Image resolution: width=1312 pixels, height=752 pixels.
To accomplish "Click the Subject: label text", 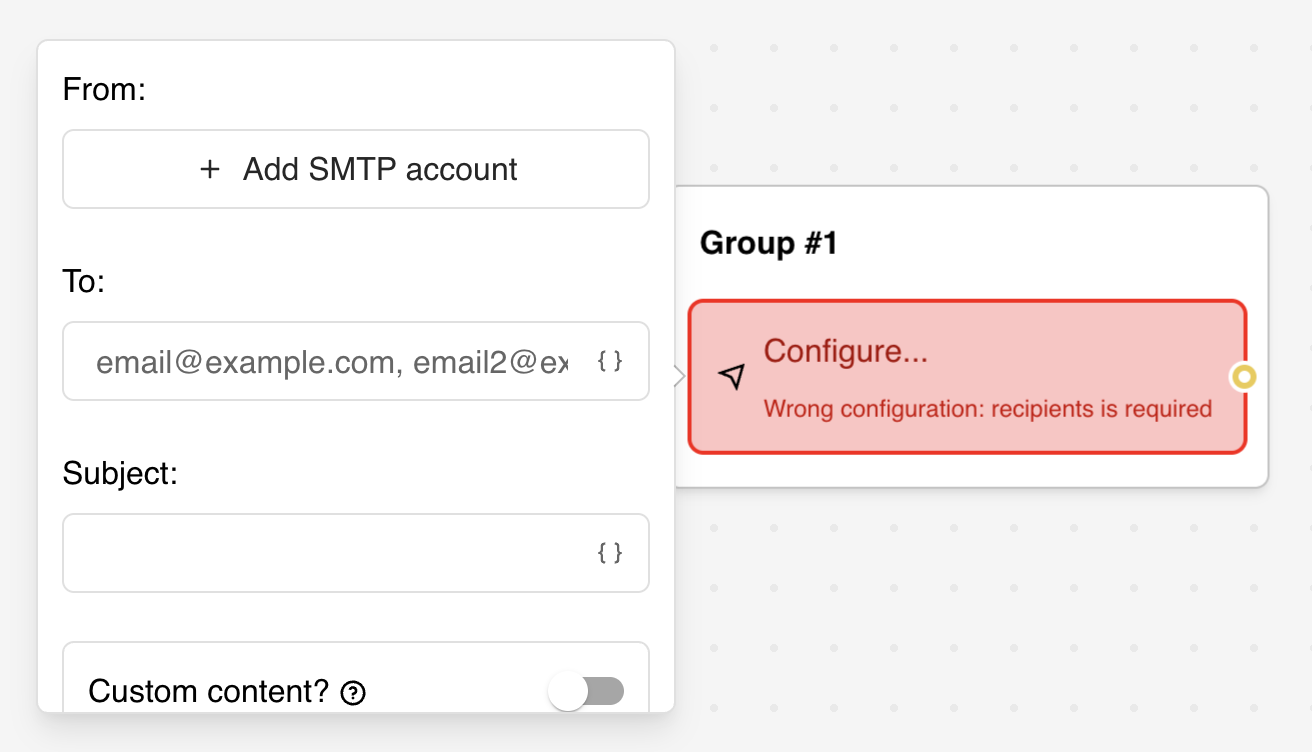I will pos(120,472).
